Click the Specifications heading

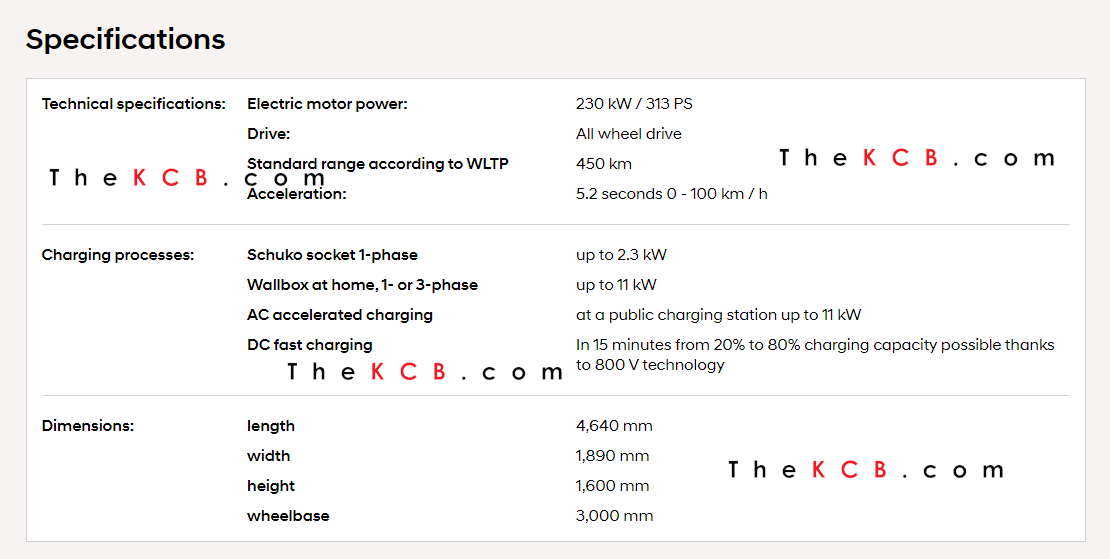tap(125, 39)
